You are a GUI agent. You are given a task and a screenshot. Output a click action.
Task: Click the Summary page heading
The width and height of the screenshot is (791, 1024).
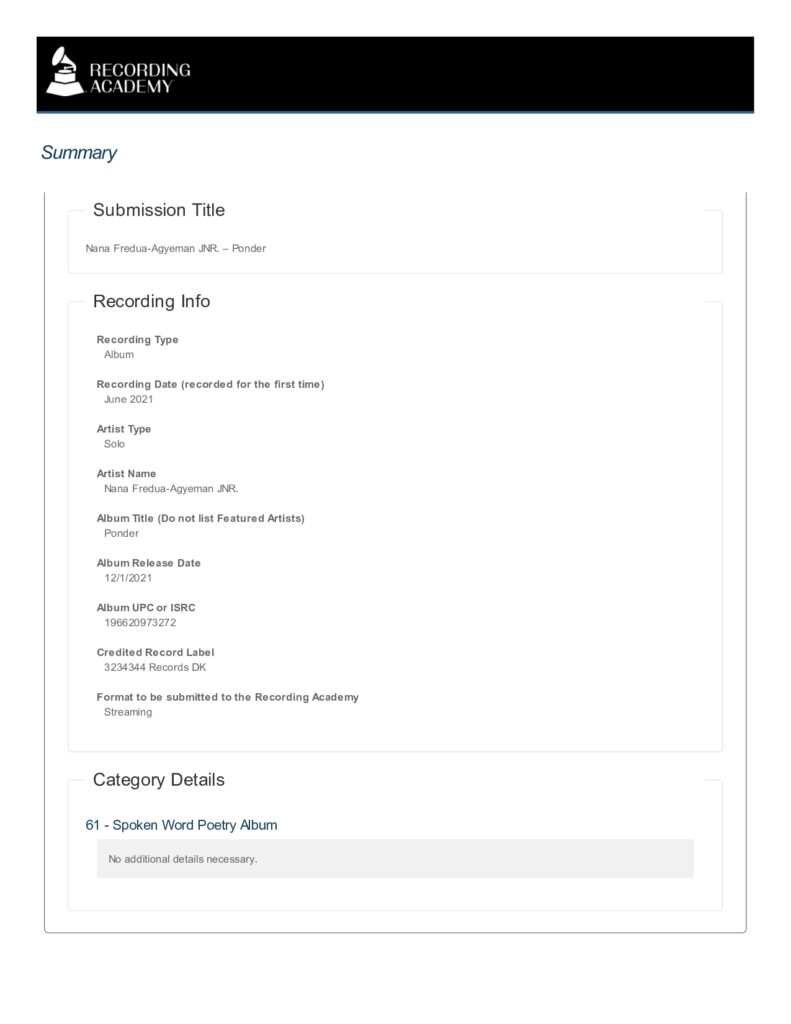[x=78, y=152]
